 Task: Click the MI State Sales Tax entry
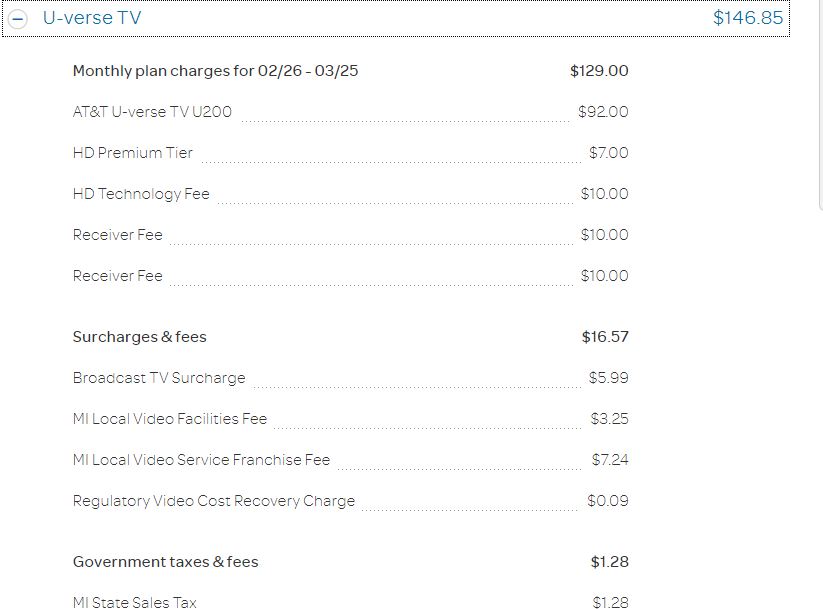[134, 602]
